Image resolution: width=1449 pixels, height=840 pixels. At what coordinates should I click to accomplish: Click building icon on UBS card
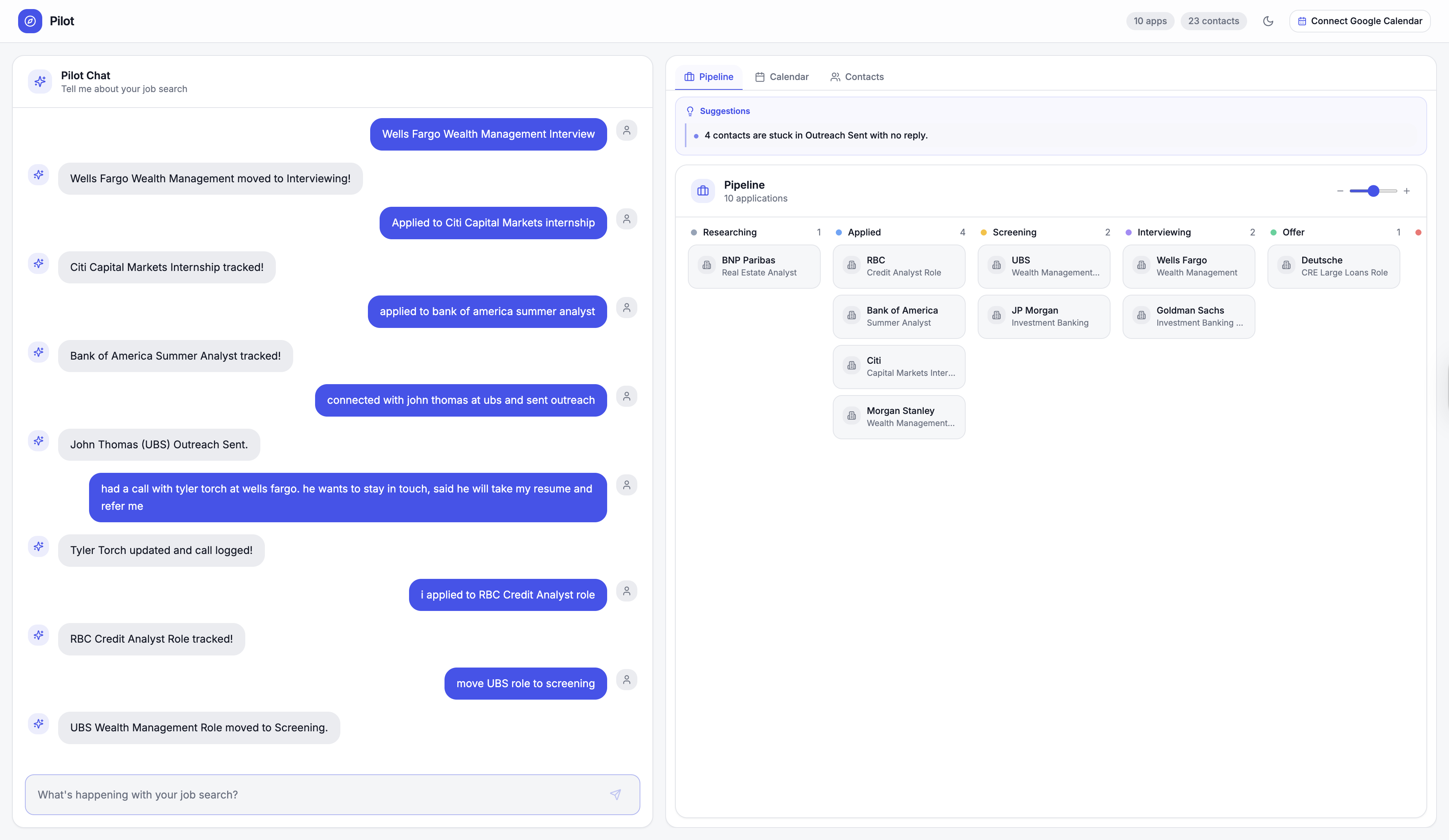click(997, 265)
